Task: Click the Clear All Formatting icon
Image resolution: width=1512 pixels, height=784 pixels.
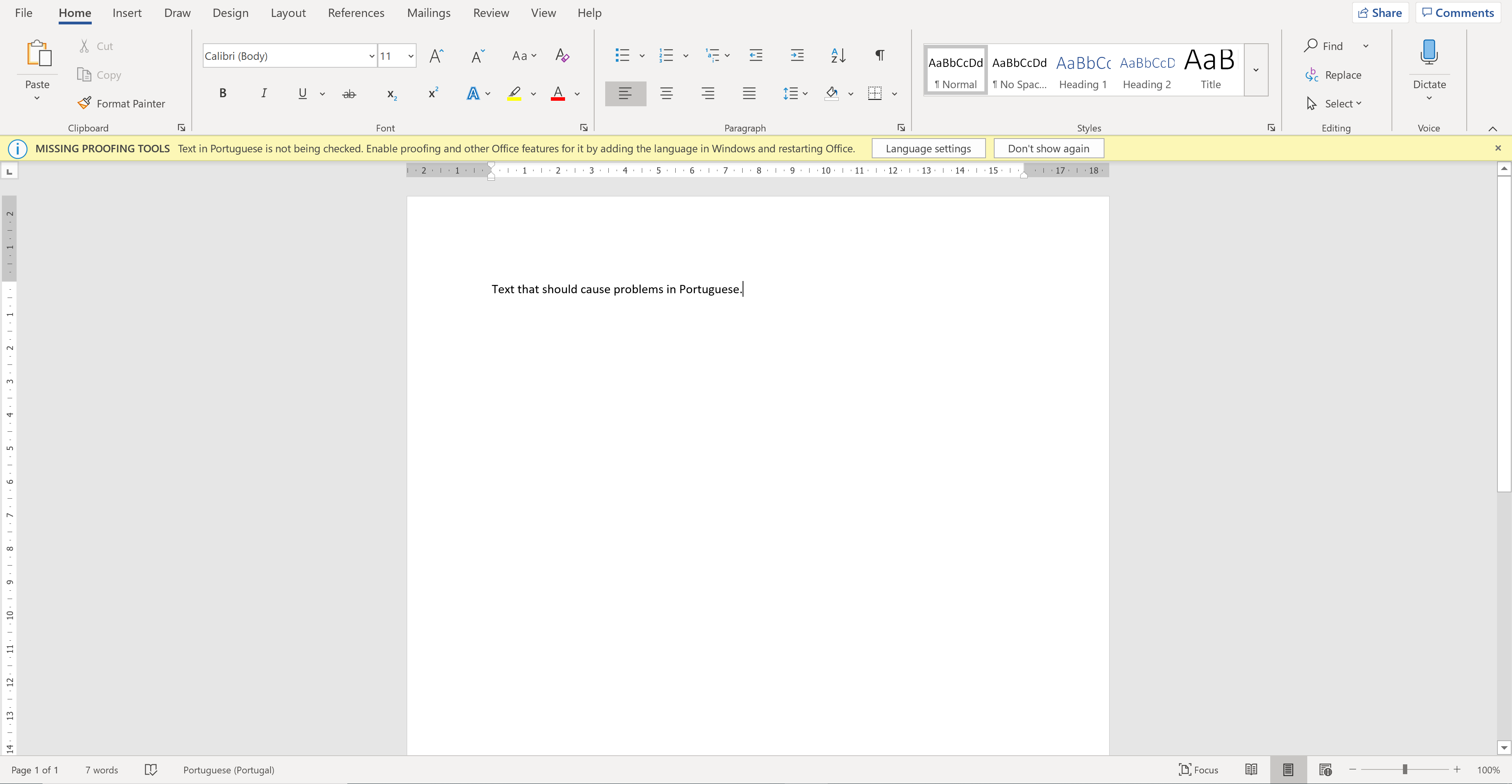Action: [x=562, y=56]
